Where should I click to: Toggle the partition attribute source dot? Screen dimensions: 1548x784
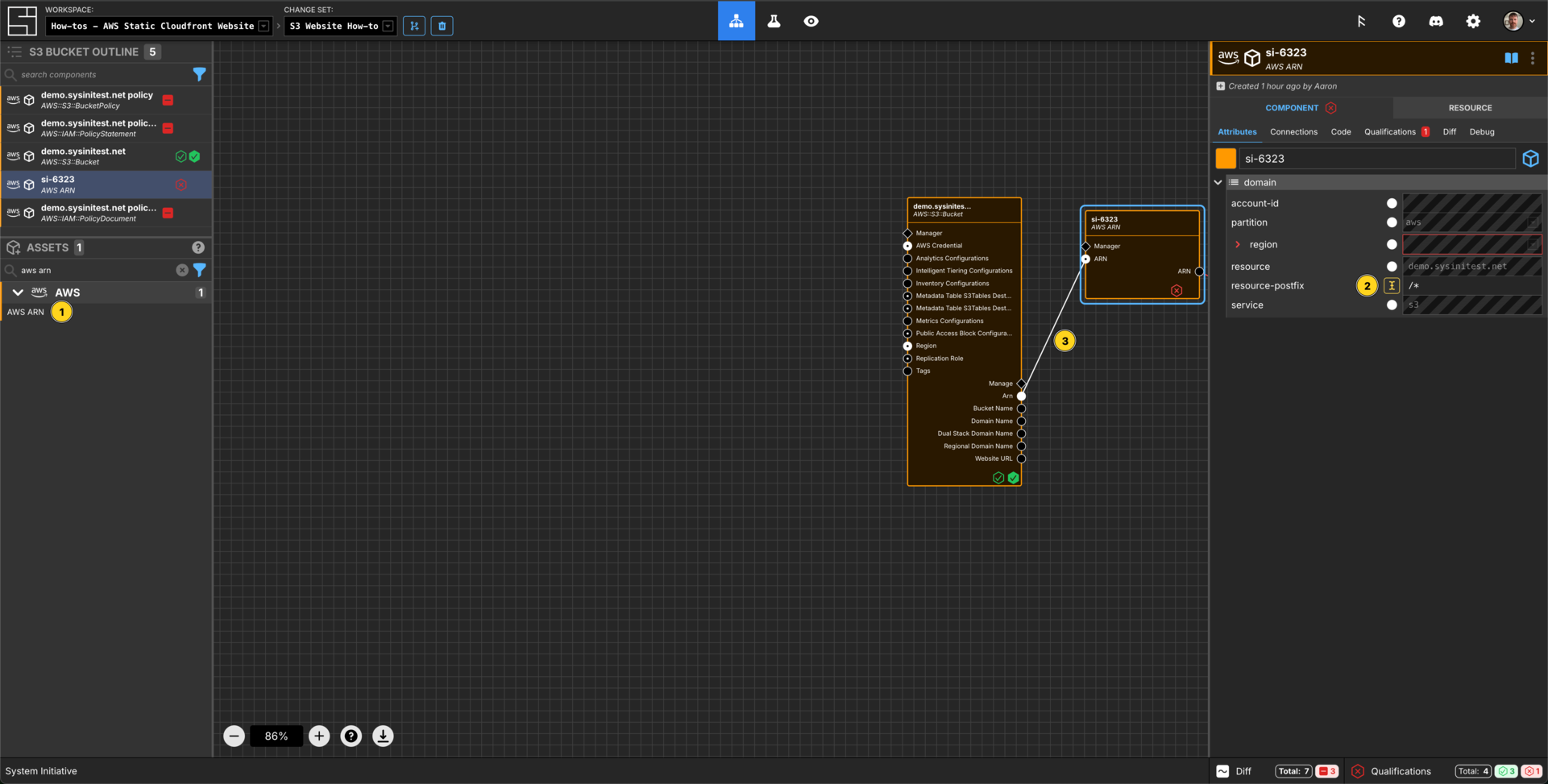(1391, 222)
